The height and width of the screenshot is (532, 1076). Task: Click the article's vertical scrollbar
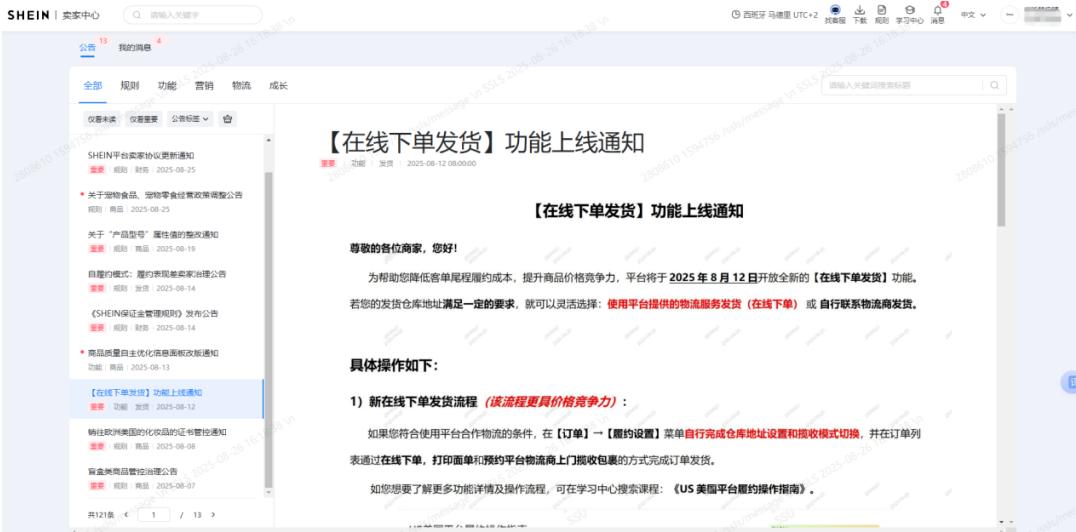(x=1001, y=170)
